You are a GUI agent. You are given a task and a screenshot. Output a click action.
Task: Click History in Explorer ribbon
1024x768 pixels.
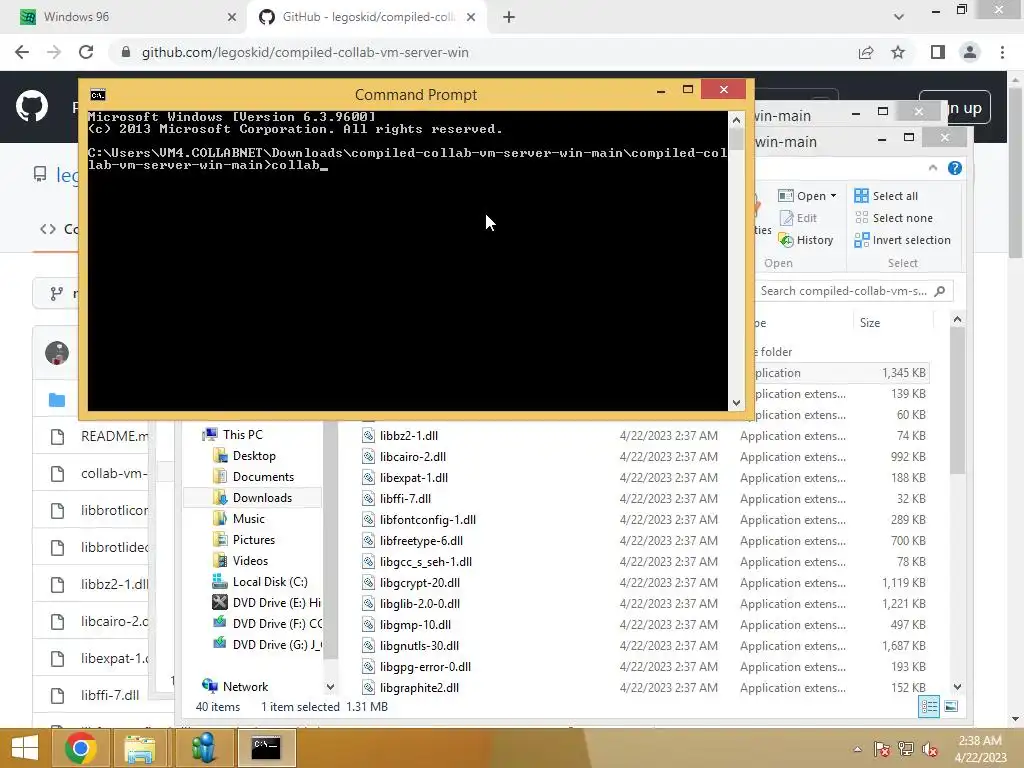[807, 240]
